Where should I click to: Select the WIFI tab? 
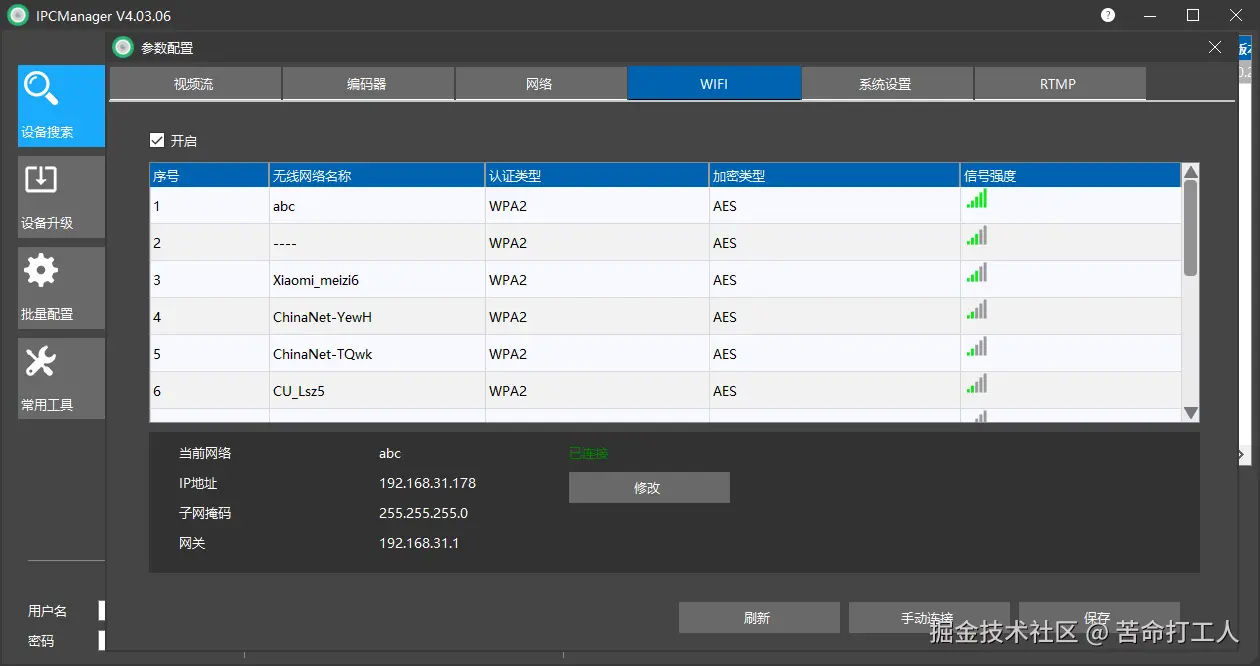point(714,84)
